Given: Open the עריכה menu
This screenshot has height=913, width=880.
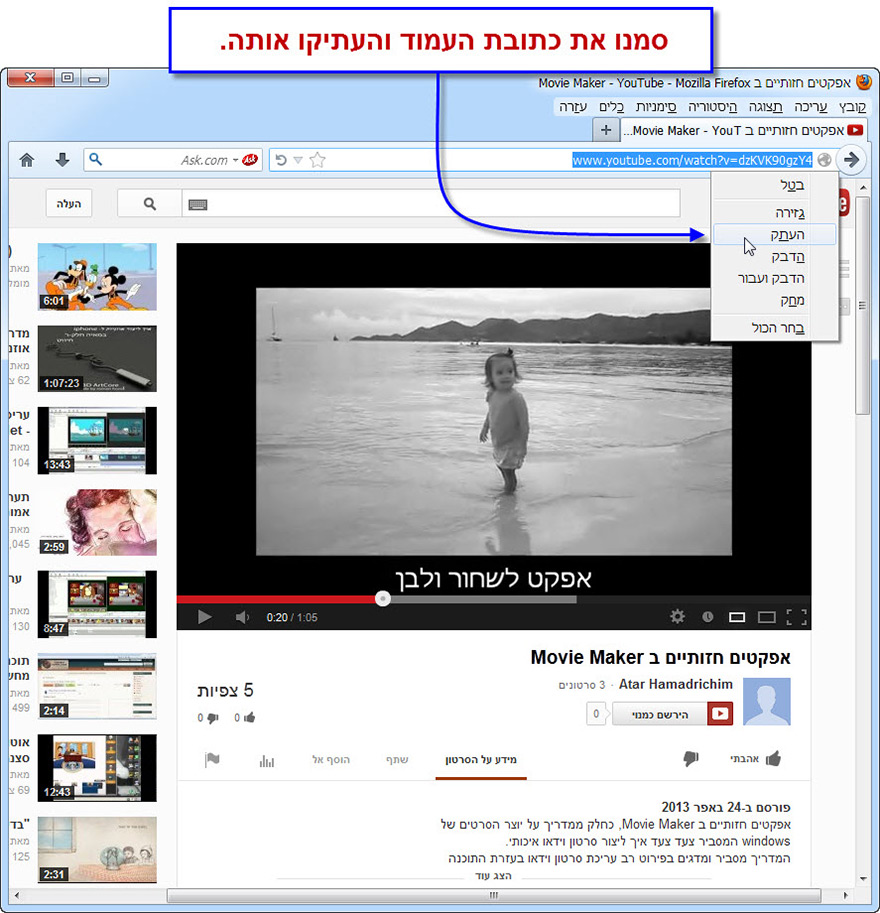Looking at the screenshot, I should click(x=810, y=107).
